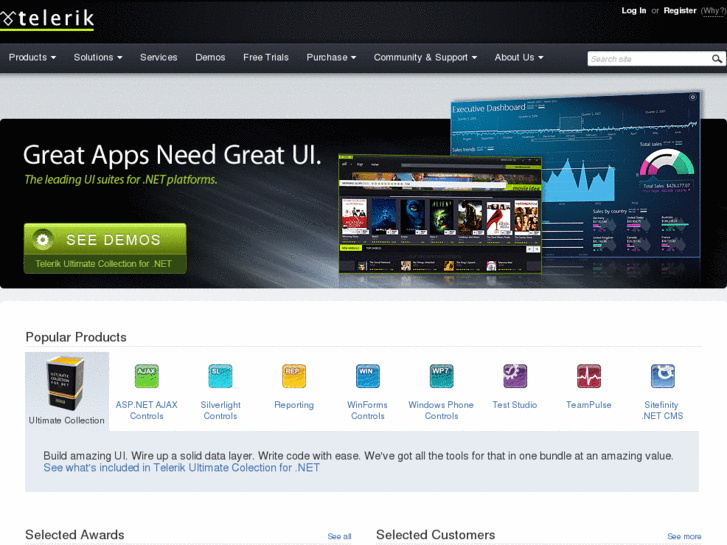Click the Telerik Ultimate Collection for .NET caption
Screen dimensions: 727x545
(x=103, y=264)
